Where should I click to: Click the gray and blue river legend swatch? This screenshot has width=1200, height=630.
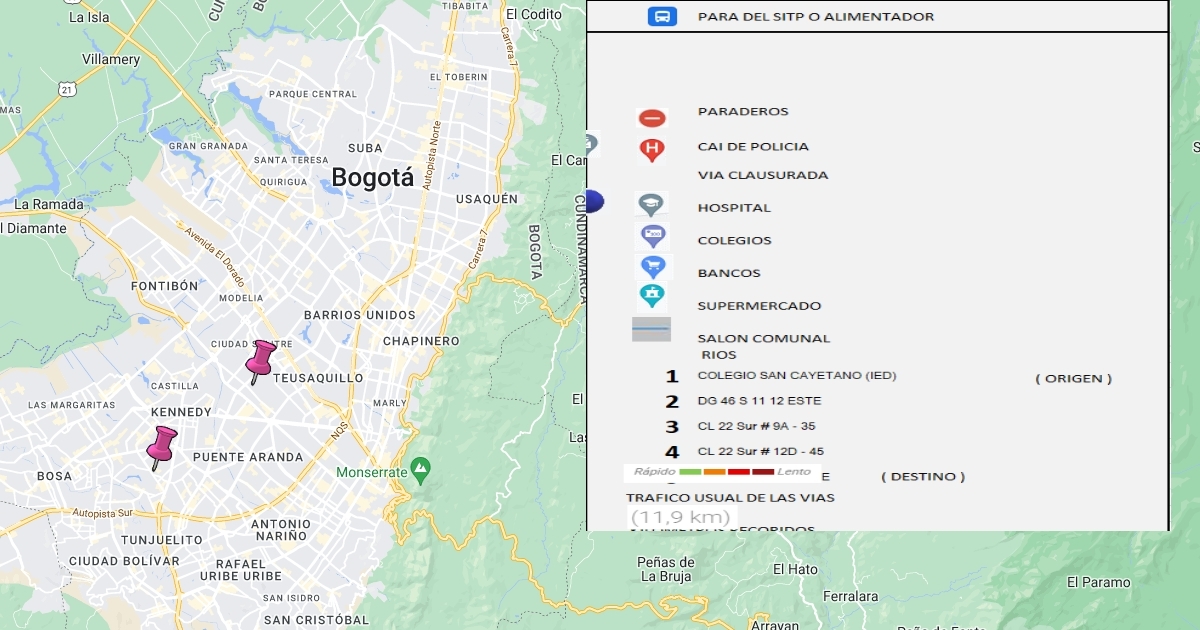point(651,329)
